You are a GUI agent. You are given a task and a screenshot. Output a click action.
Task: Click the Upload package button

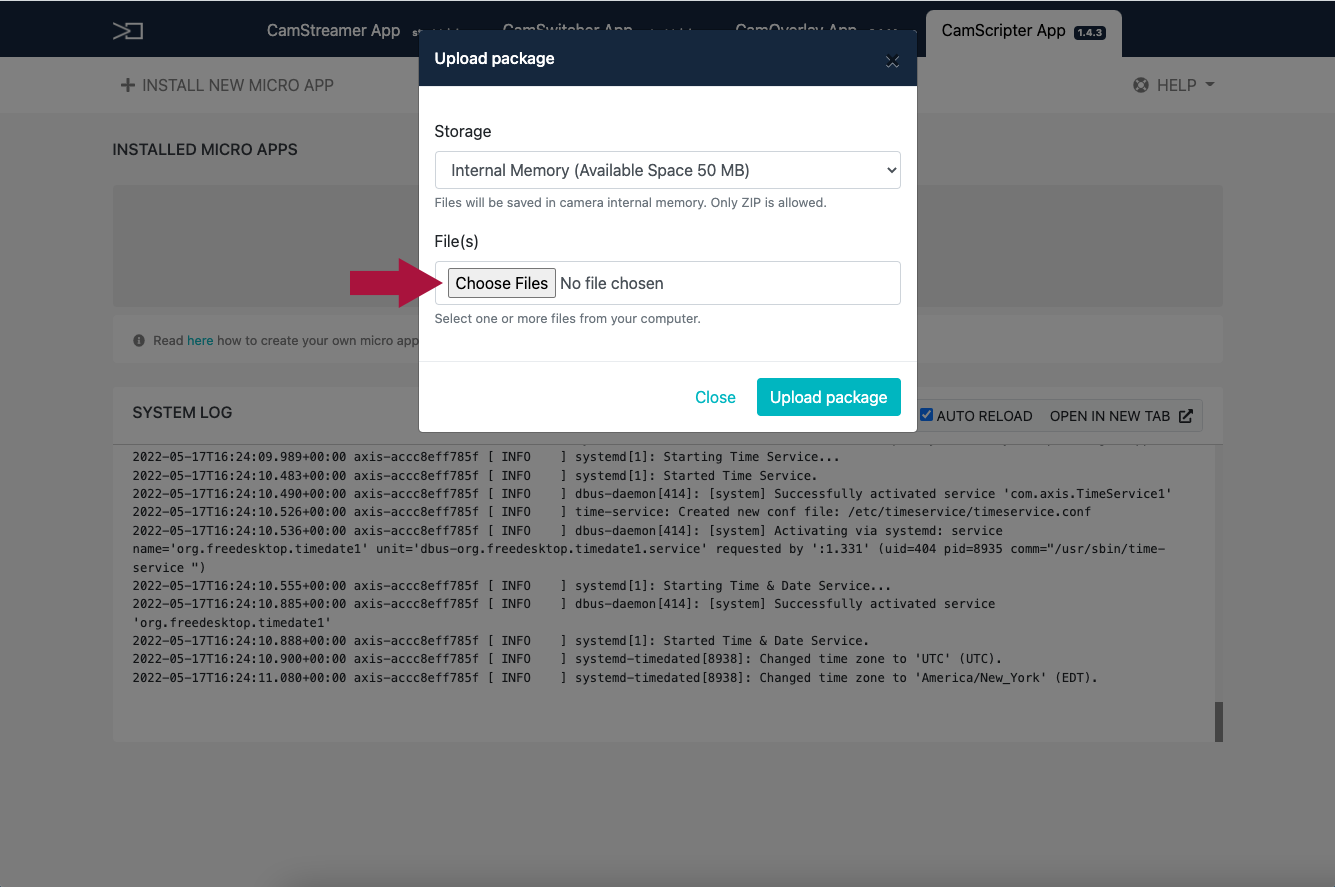click(829, 397)
